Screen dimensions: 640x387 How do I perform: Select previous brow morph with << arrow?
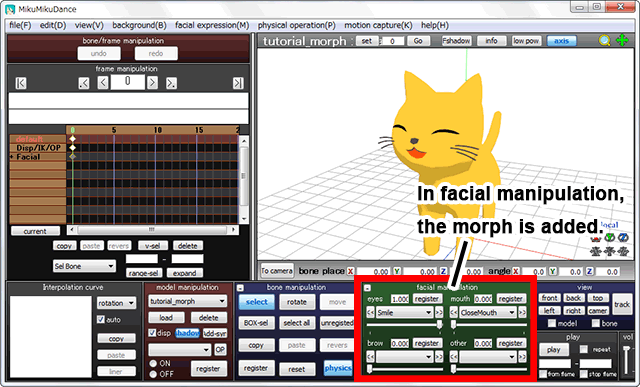point(370,357)
